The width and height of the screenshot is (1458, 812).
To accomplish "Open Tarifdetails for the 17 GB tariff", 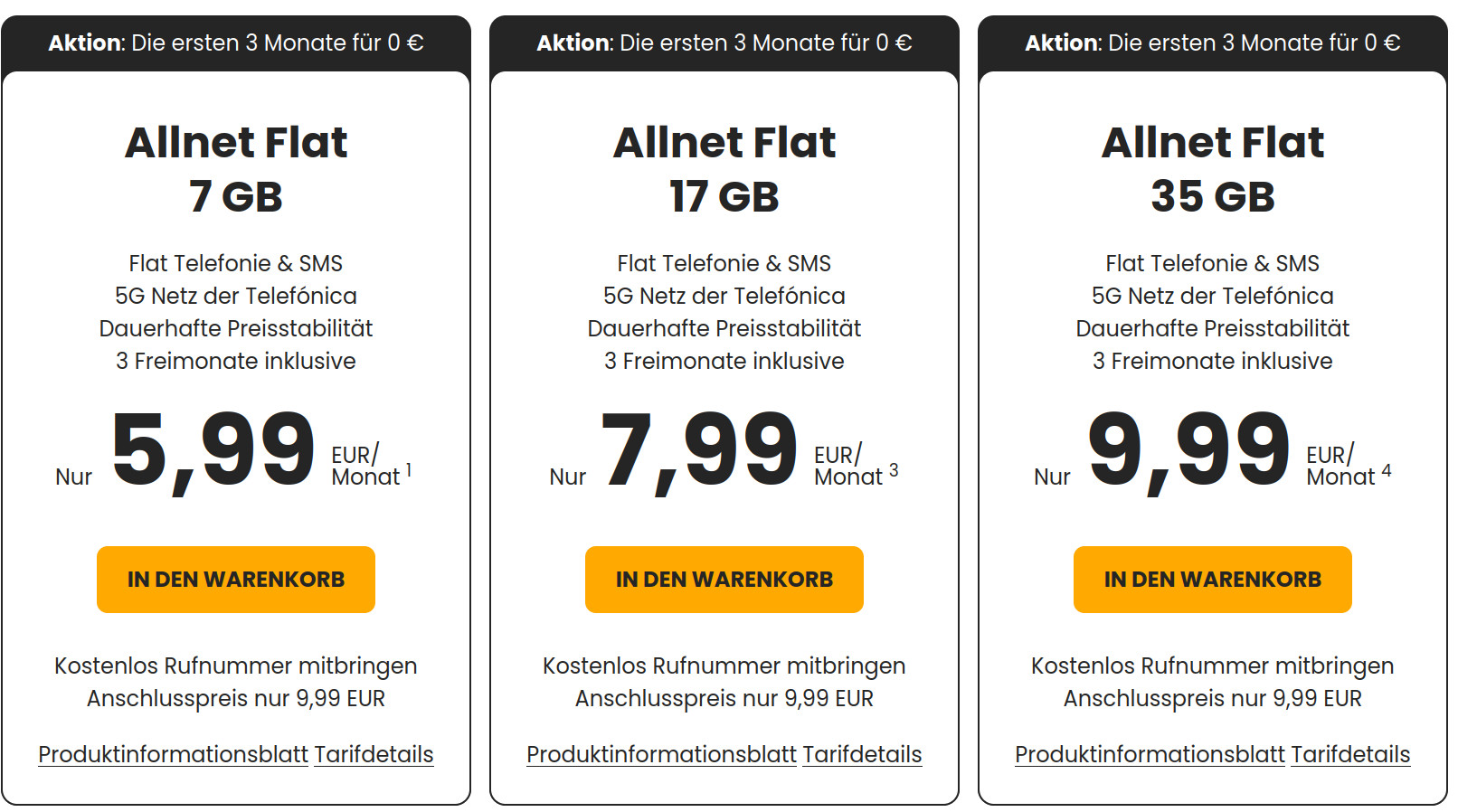I will point(863,753).
